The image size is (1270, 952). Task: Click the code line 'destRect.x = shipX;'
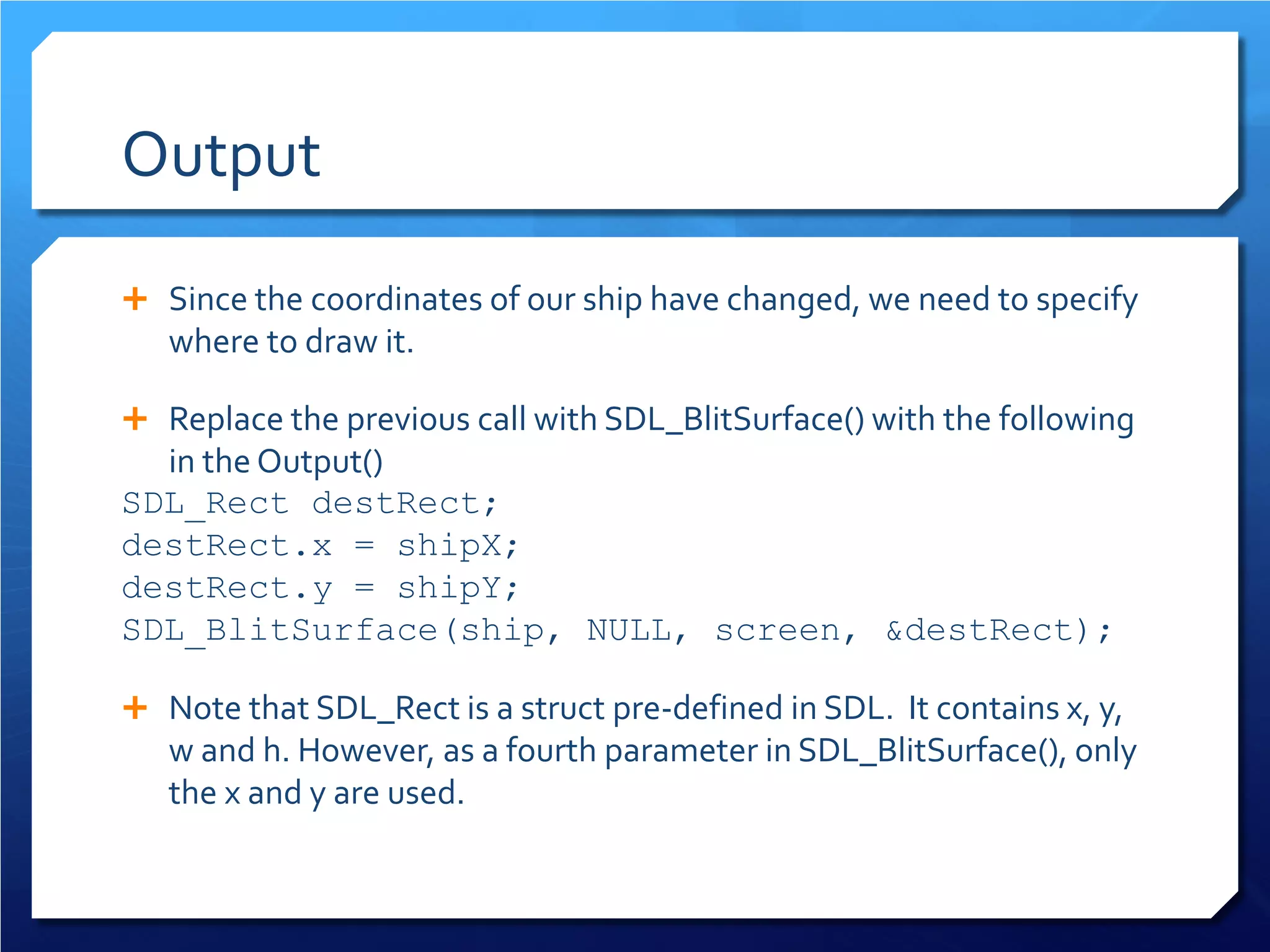tap(319, 546)
